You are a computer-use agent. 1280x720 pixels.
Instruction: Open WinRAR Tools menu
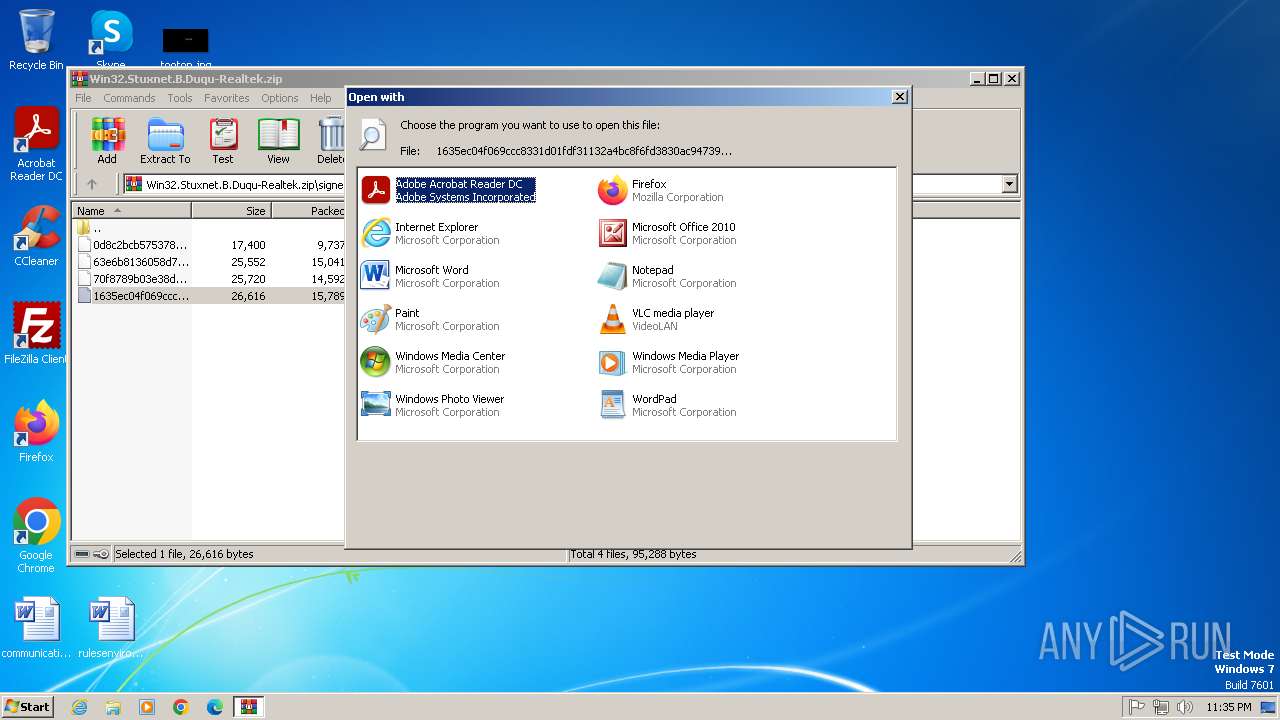click(x=180, y=98)
